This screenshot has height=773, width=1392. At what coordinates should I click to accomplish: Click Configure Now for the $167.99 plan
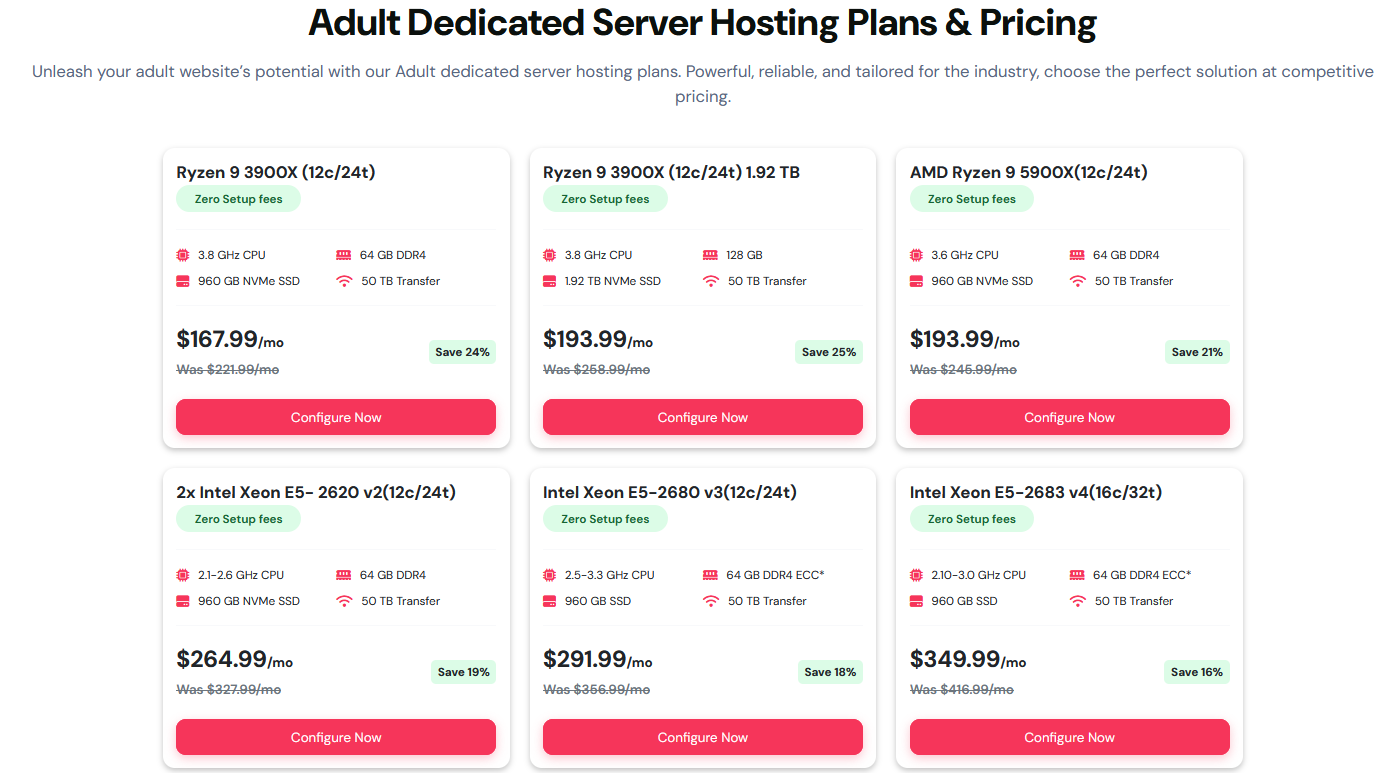coord(336,417)
